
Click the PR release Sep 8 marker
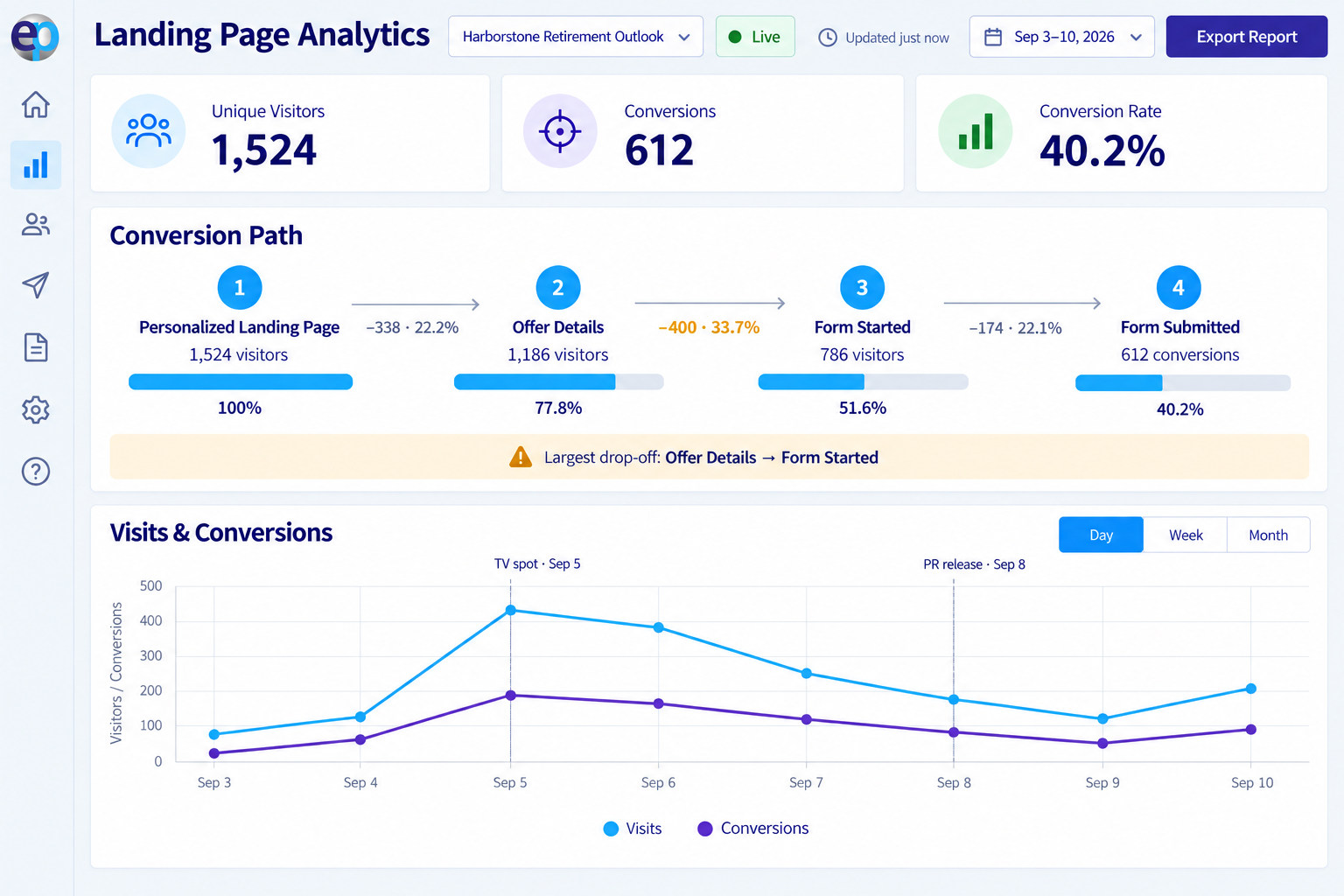click(x=974, y=564)
